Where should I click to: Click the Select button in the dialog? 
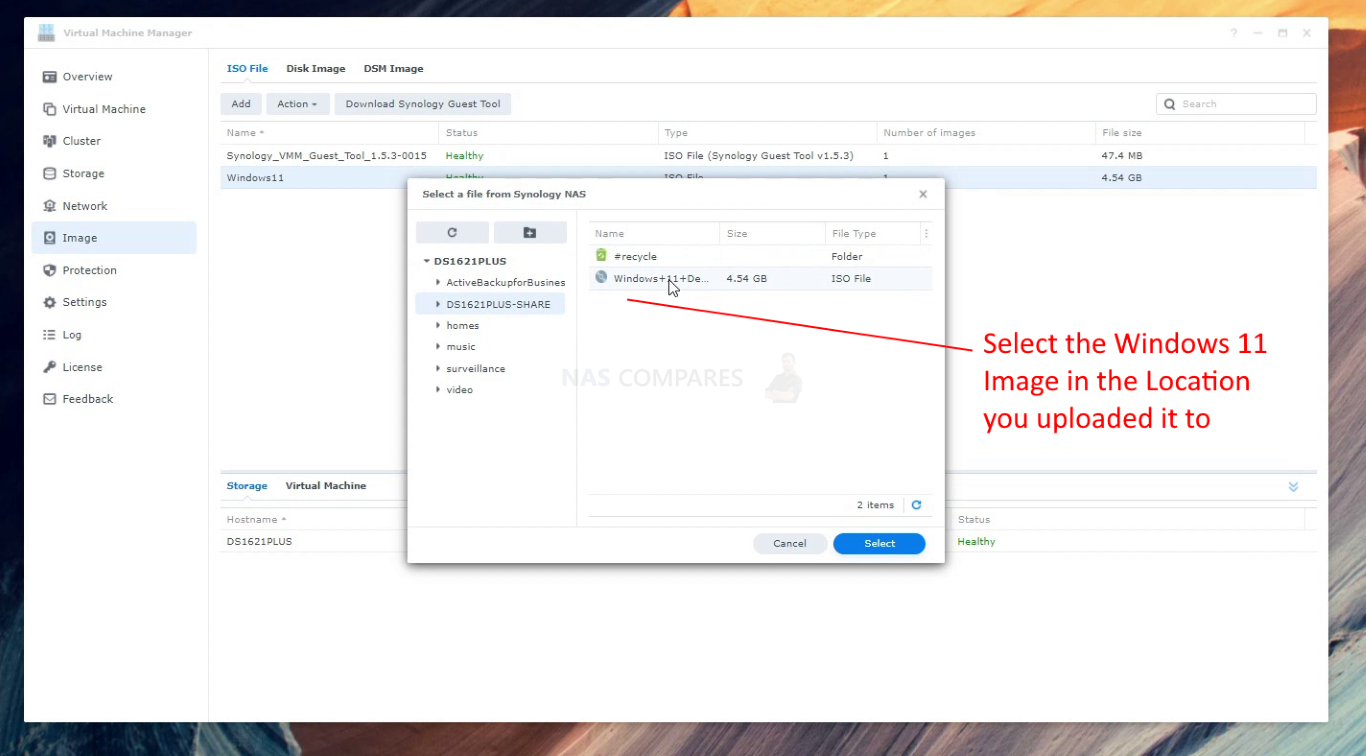880,544
